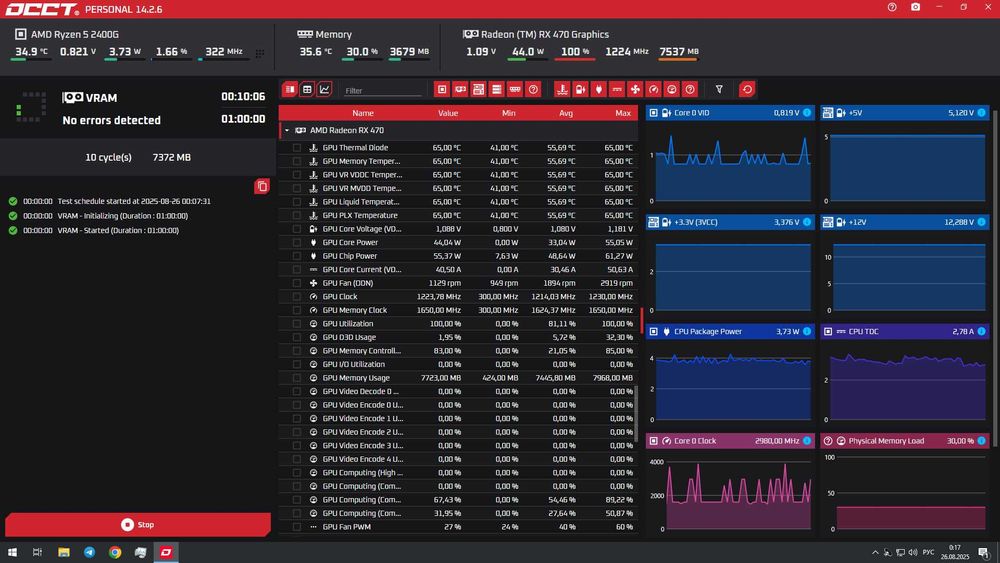The image size is (1000, 563).
Task: Open the help icon in title bar
Action: point(892,7)
